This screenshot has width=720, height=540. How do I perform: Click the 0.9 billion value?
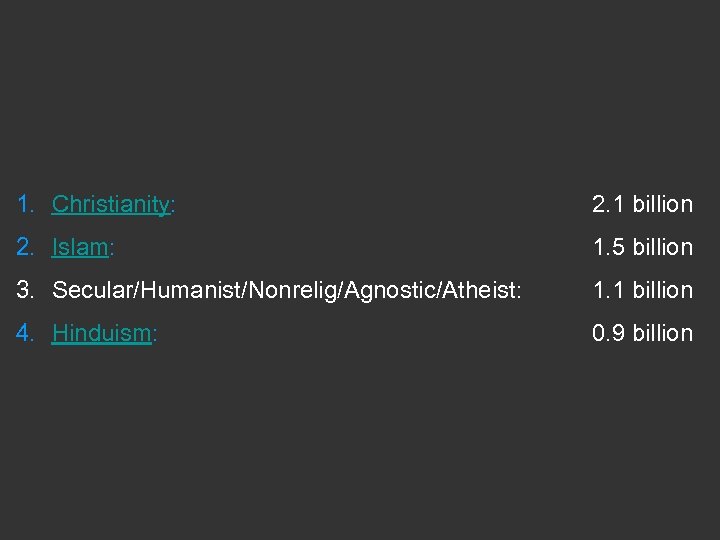(x=642, y=333)
